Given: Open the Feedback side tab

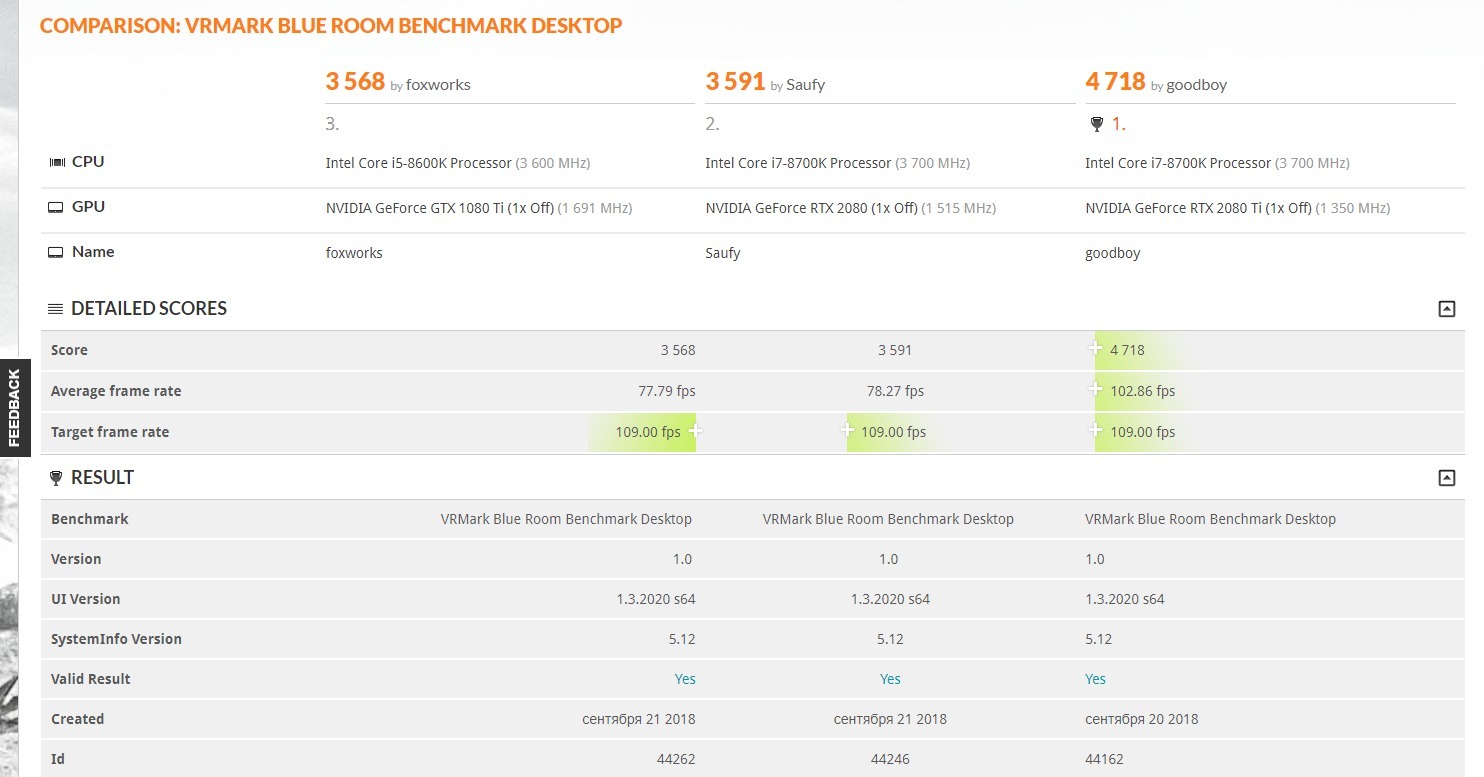Looking at the screenshot, I should [x=14, y=408].
